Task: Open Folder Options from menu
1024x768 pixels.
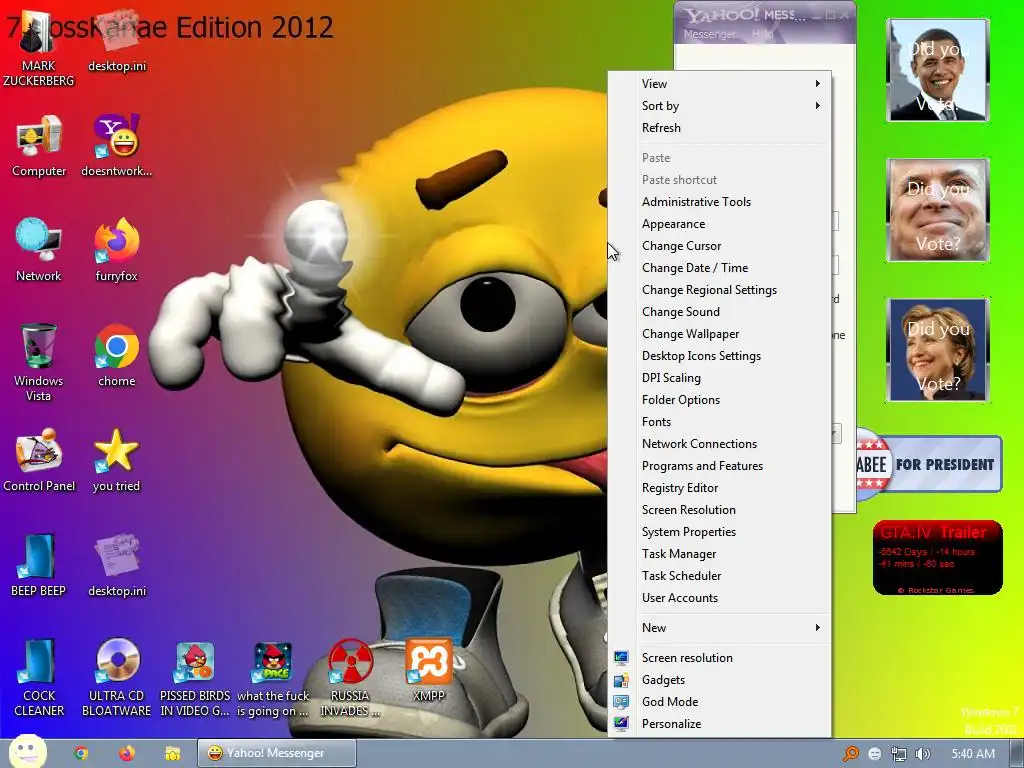Action: click(x=720, y=400)
